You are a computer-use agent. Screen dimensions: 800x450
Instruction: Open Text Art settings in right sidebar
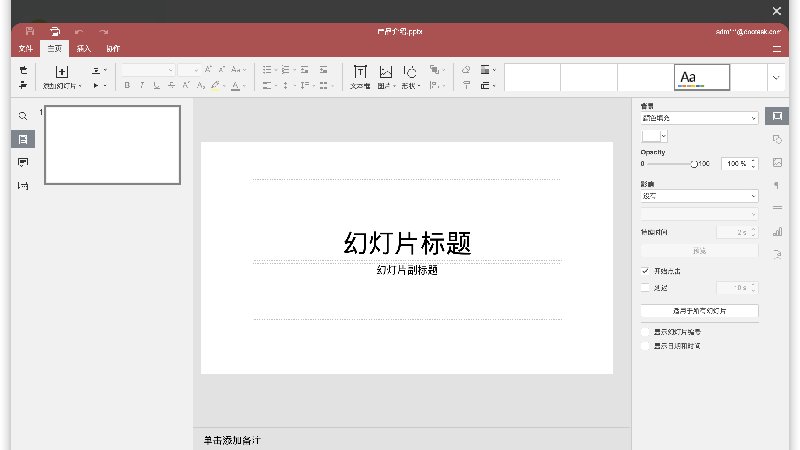click(777, 254)
